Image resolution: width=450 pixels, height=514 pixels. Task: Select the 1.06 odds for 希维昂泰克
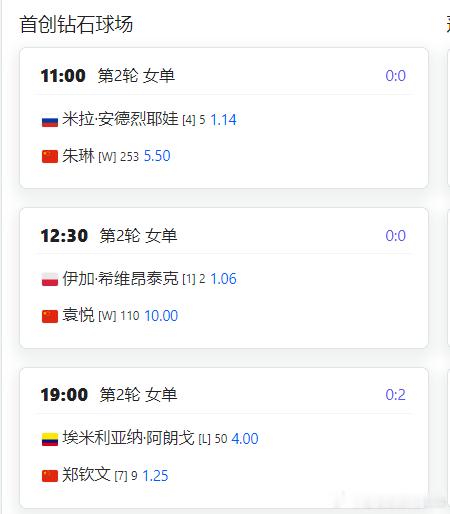(223, 279)
